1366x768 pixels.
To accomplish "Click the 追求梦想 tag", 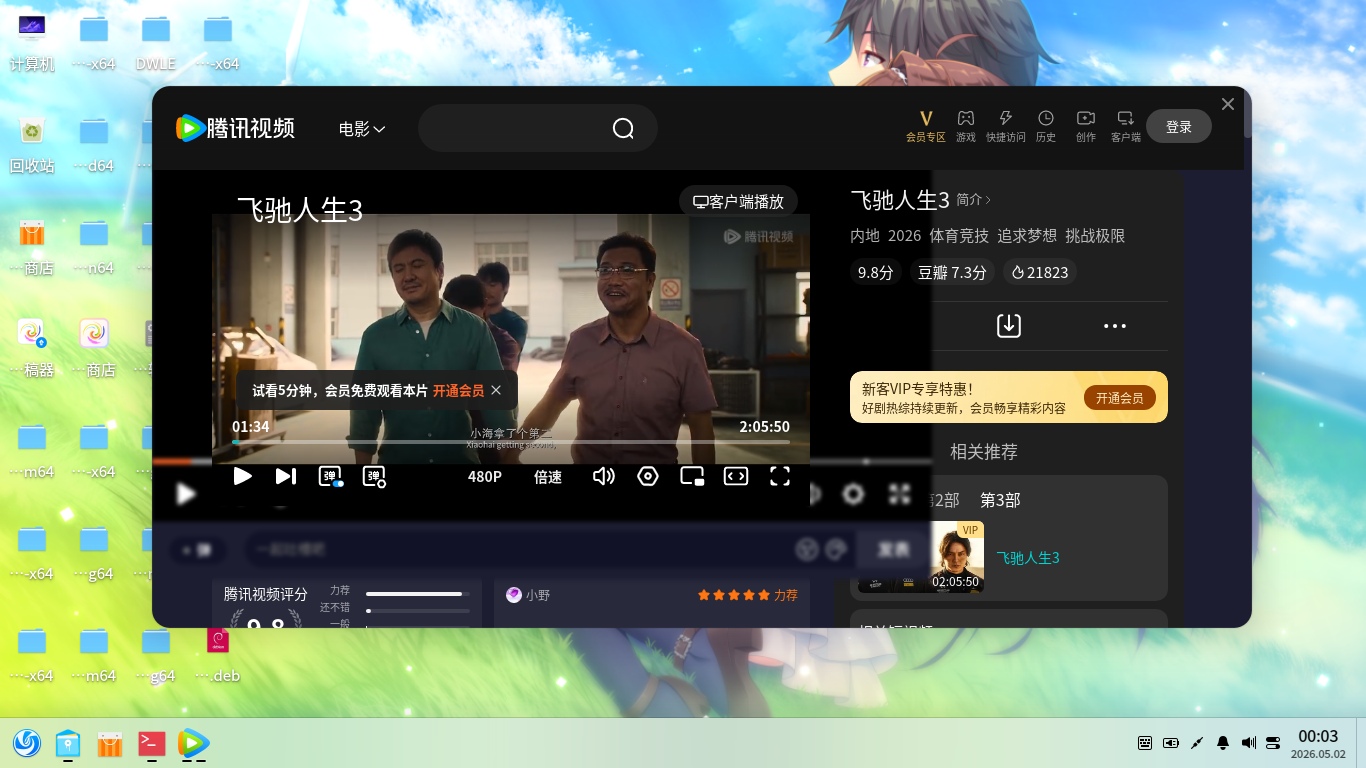I will 1027,236.
